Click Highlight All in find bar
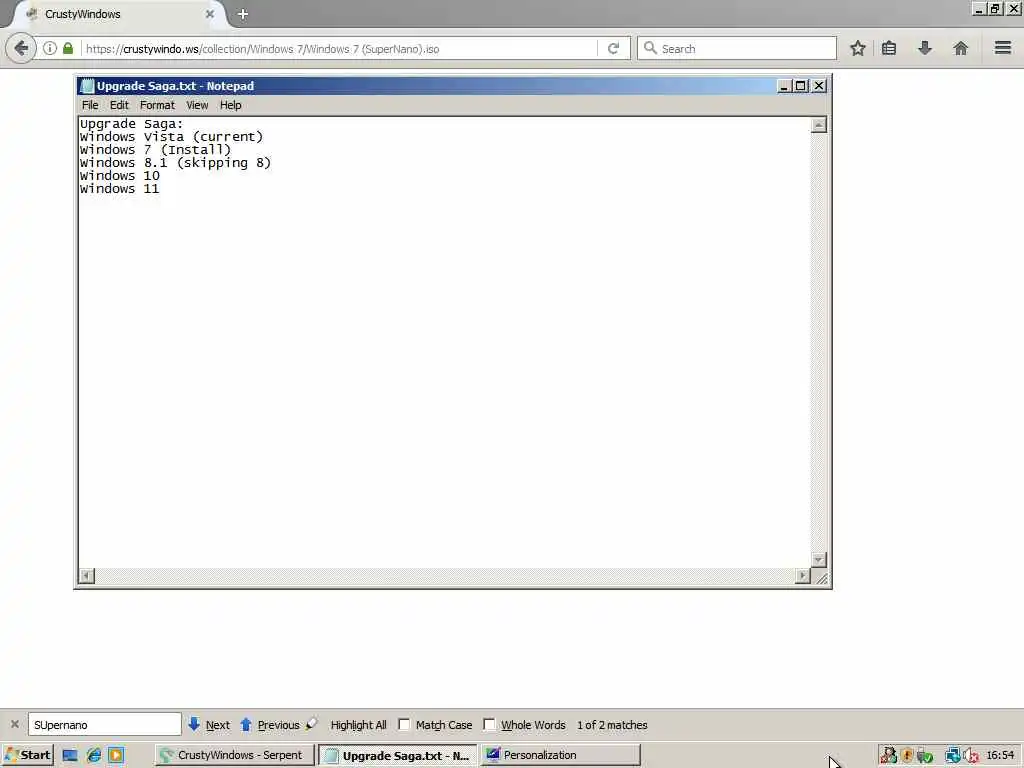The height and width of the screenshot is (768, 1024). tap(359, 725)
